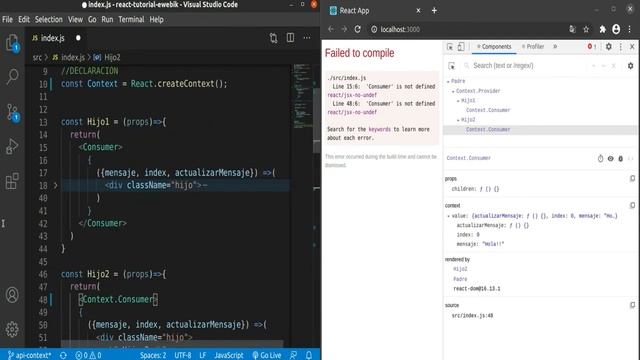Bookmark this page with the star icon

click(586, 29)
